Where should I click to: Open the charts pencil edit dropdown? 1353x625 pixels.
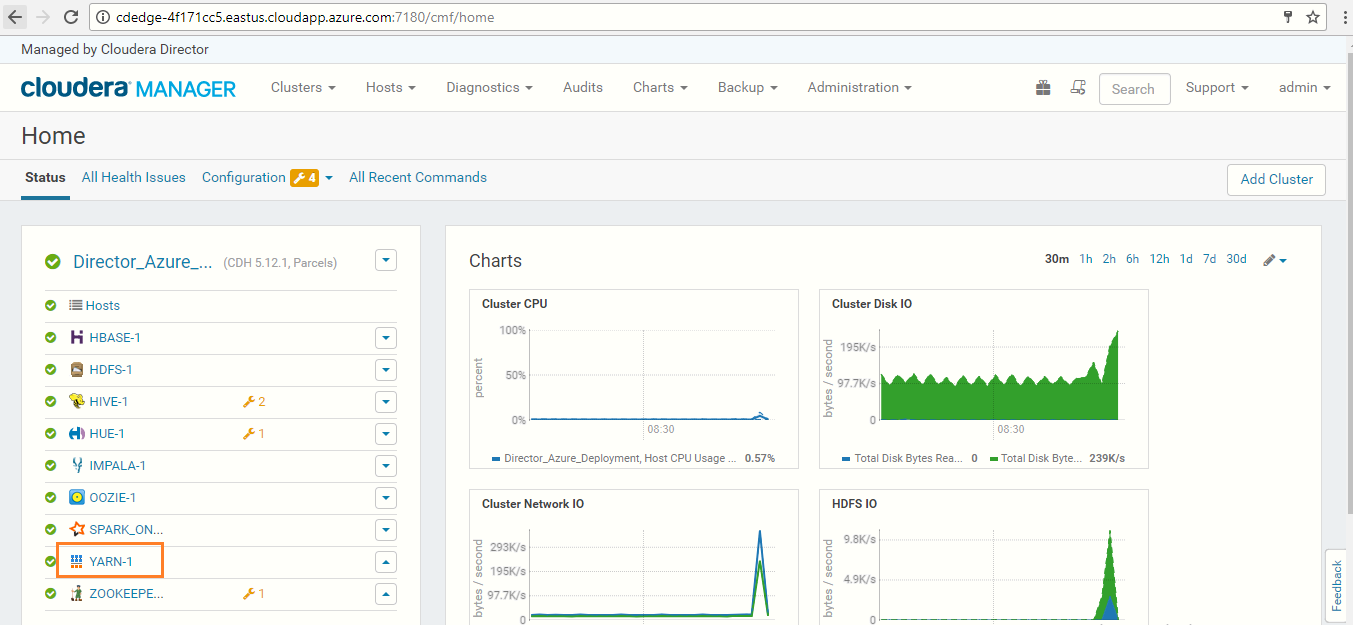(x=1274, y=260)
